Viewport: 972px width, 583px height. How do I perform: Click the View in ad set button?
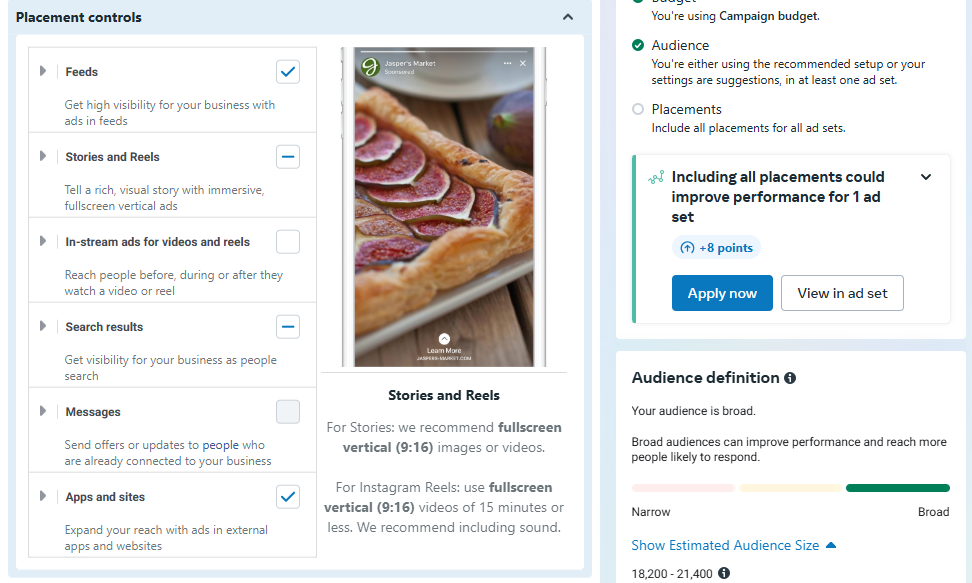click(x=842, y=293)
